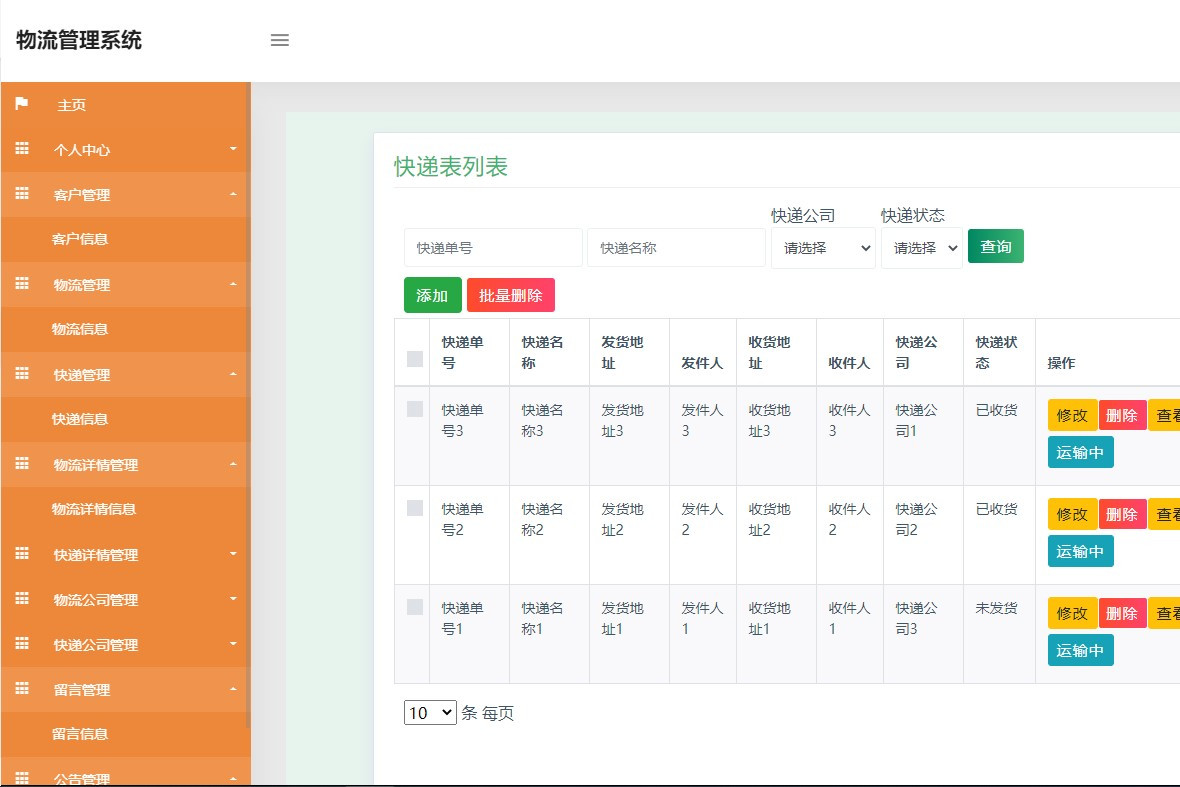Screen dimensions: 1180x787
Task: Open 快递信息 submenu item
Action: tap(80, 419)
